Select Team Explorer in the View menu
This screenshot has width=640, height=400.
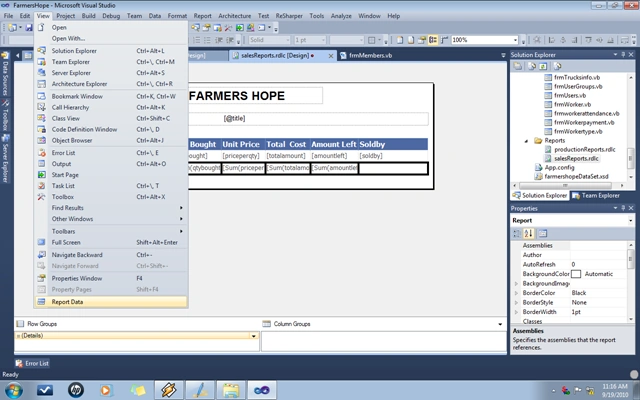111,62
